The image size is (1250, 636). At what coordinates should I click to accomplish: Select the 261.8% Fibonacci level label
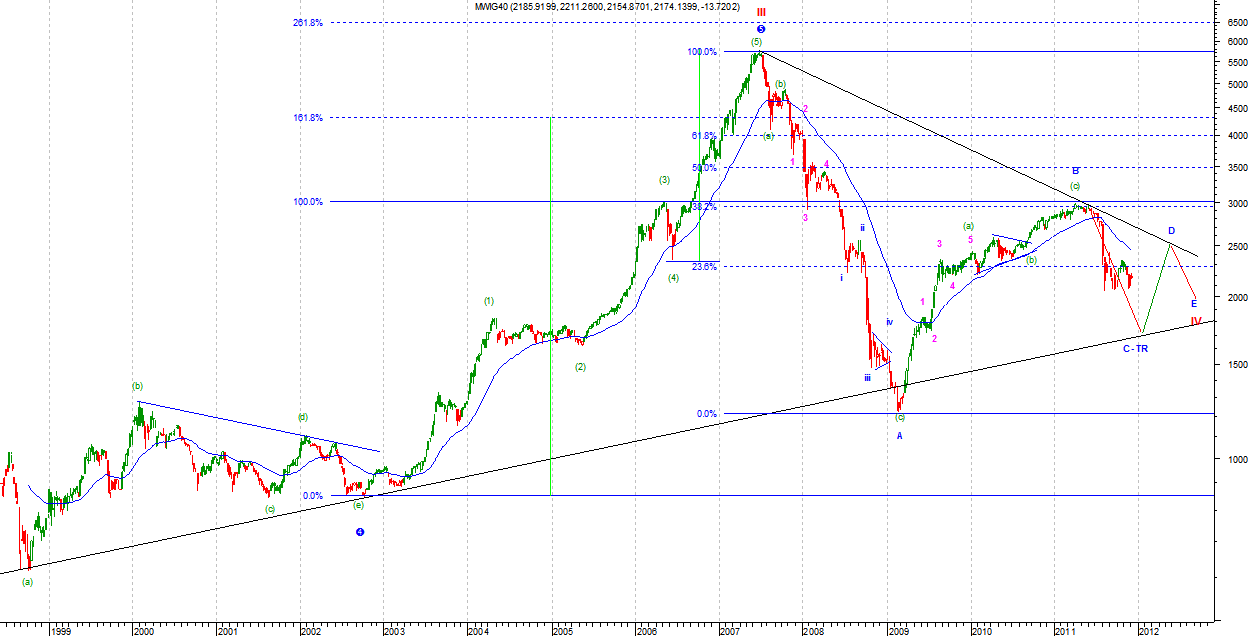click(308, 23)
